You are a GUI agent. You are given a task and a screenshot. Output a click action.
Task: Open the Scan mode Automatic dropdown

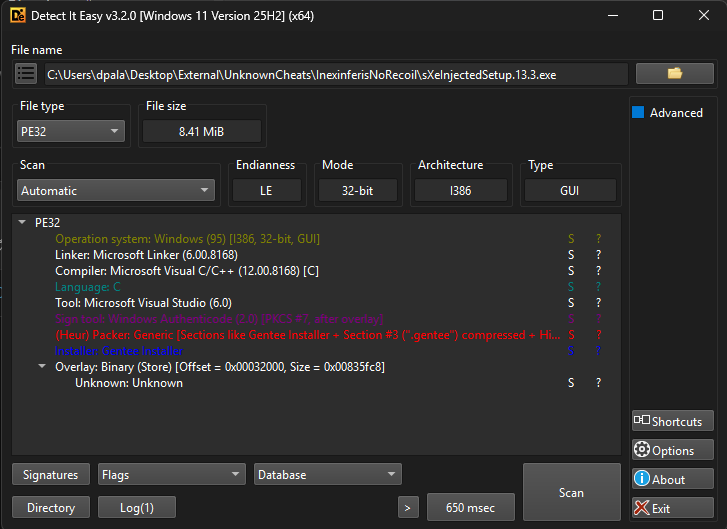point(116,191)
